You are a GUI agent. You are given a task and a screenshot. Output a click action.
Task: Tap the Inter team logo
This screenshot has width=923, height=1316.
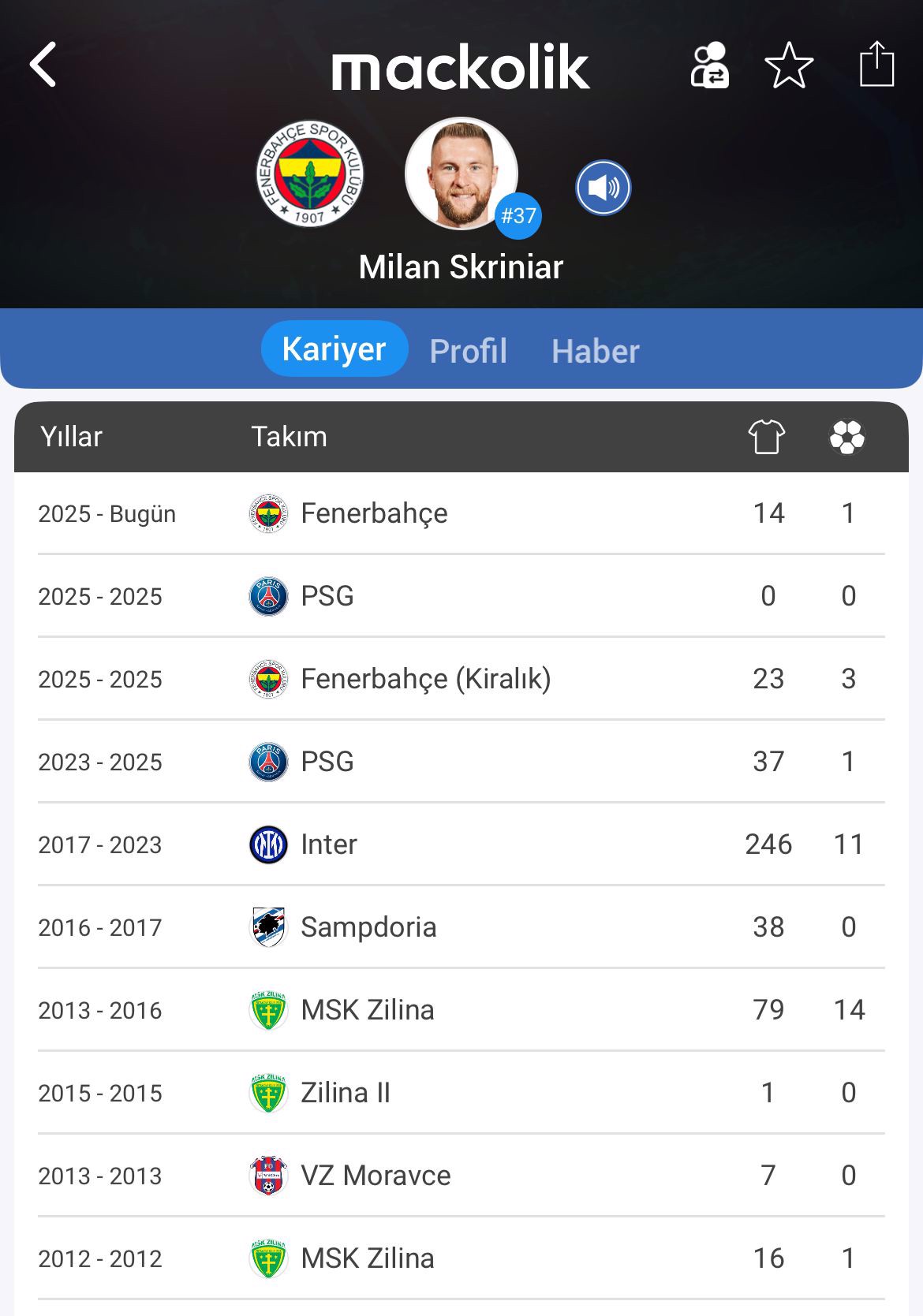[x=268, y=844]
